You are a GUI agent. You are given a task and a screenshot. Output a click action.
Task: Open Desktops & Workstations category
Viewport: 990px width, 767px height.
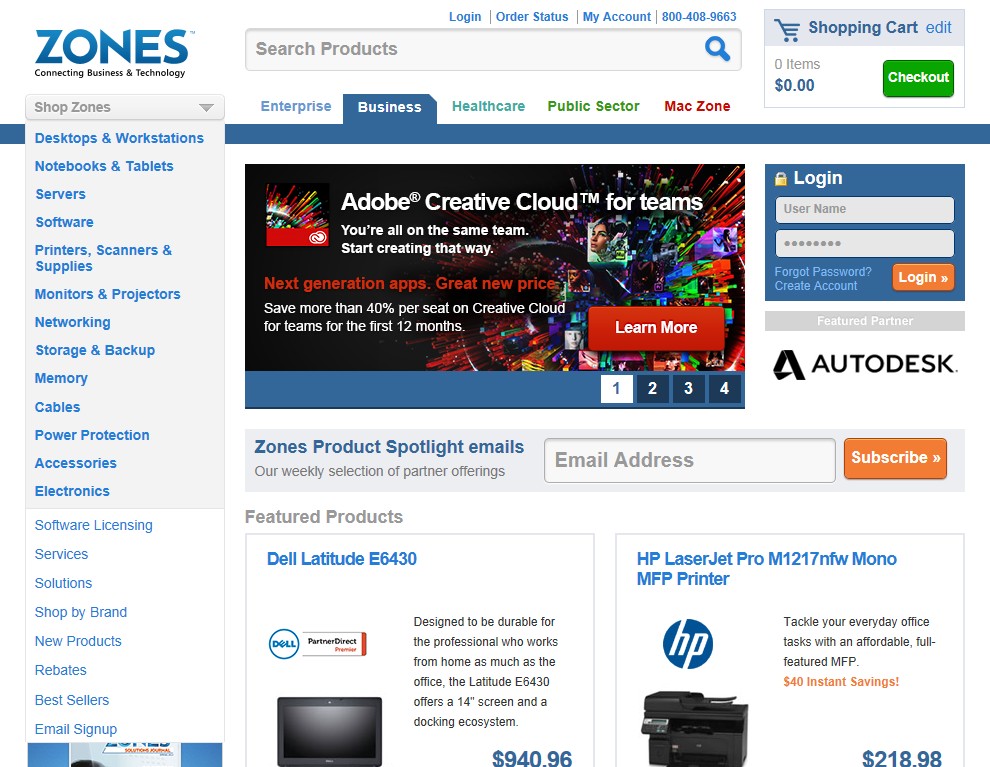[x=119, y=138]
